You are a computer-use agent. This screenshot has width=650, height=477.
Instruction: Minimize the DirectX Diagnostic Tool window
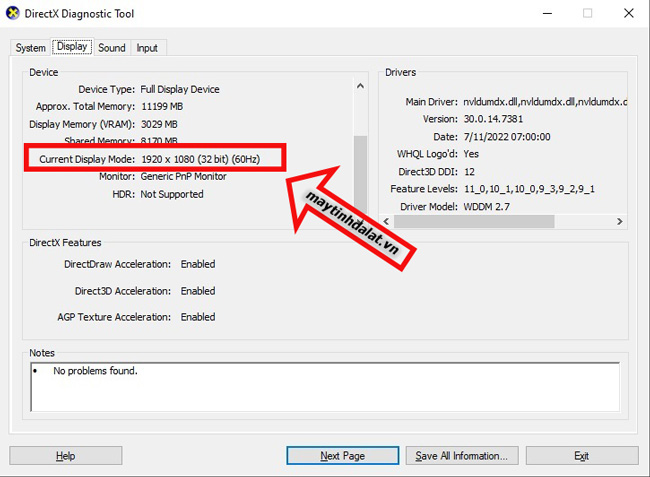coord(541,14)
